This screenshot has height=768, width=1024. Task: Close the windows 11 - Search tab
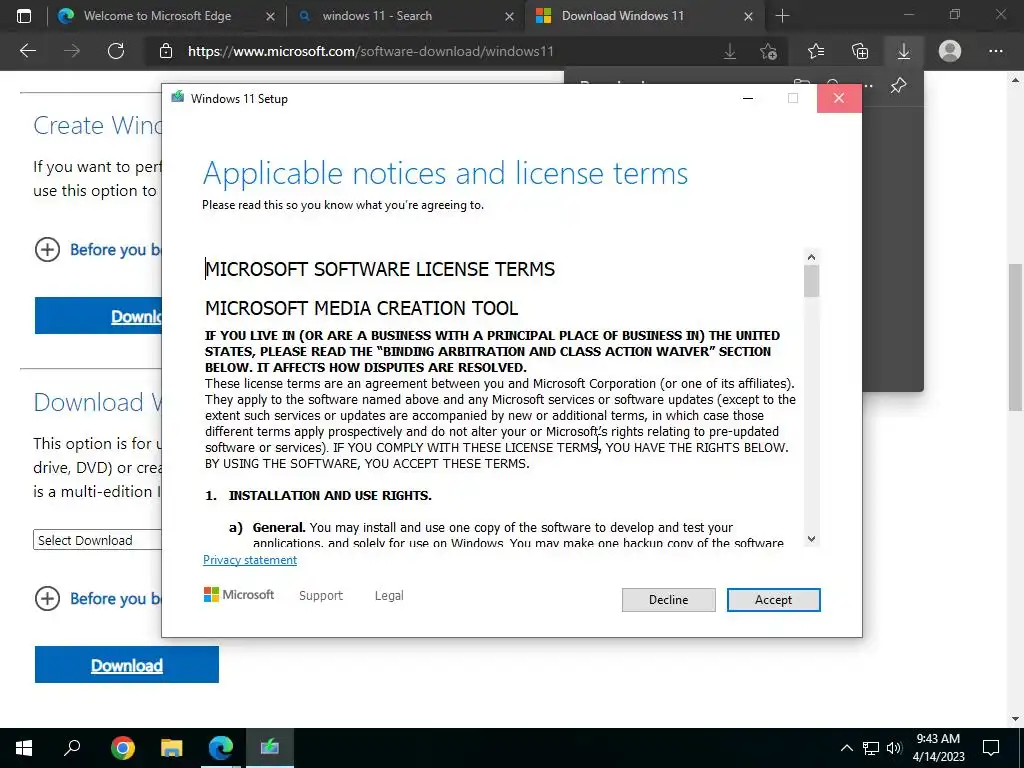[509, 16]
